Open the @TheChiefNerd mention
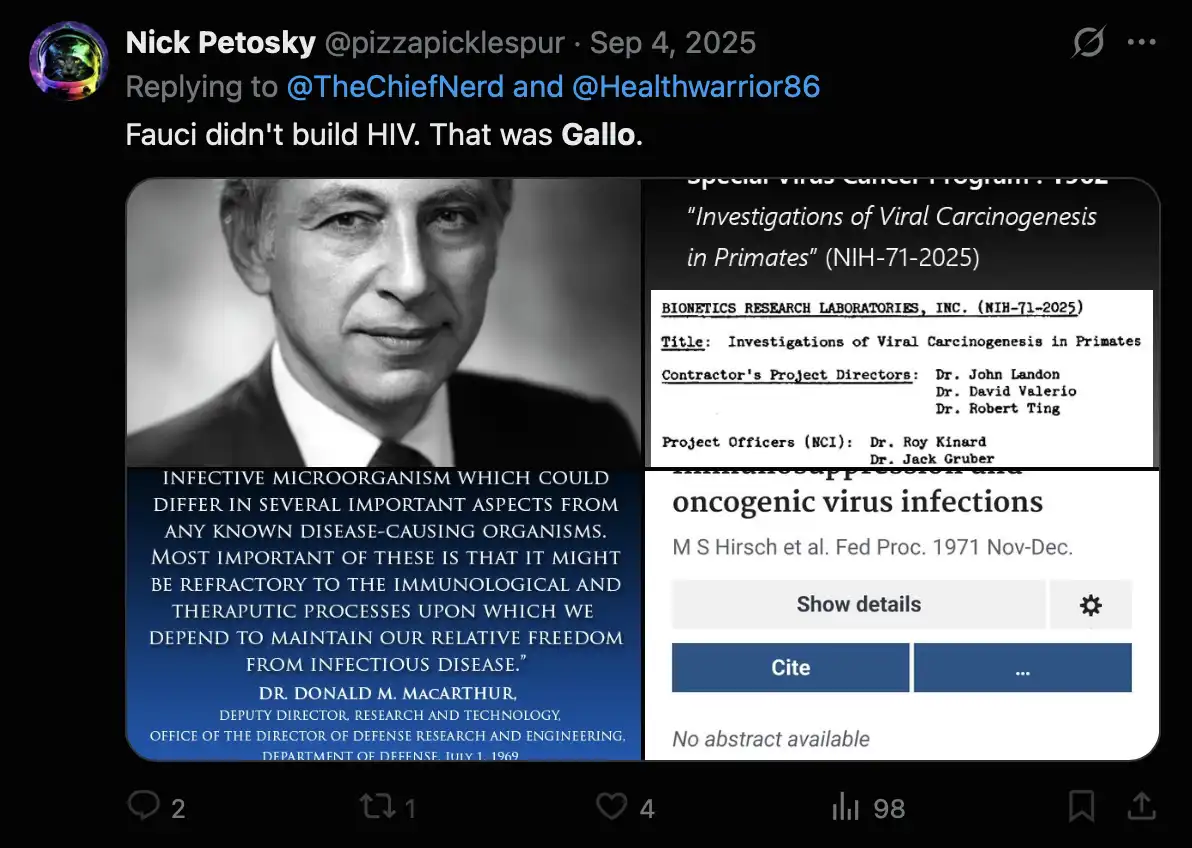Screen dimensions: 1192x848 pyautogui.click(x=395, y=87)
